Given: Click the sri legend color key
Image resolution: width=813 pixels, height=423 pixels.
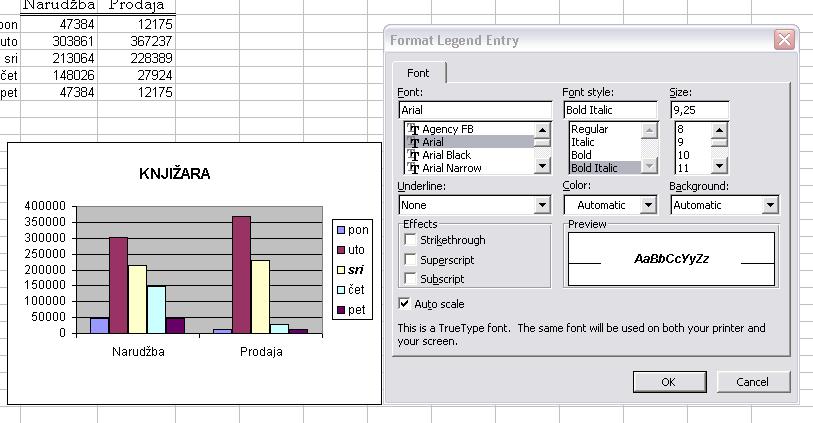Looking at the screenshot, I should point(341,270).
